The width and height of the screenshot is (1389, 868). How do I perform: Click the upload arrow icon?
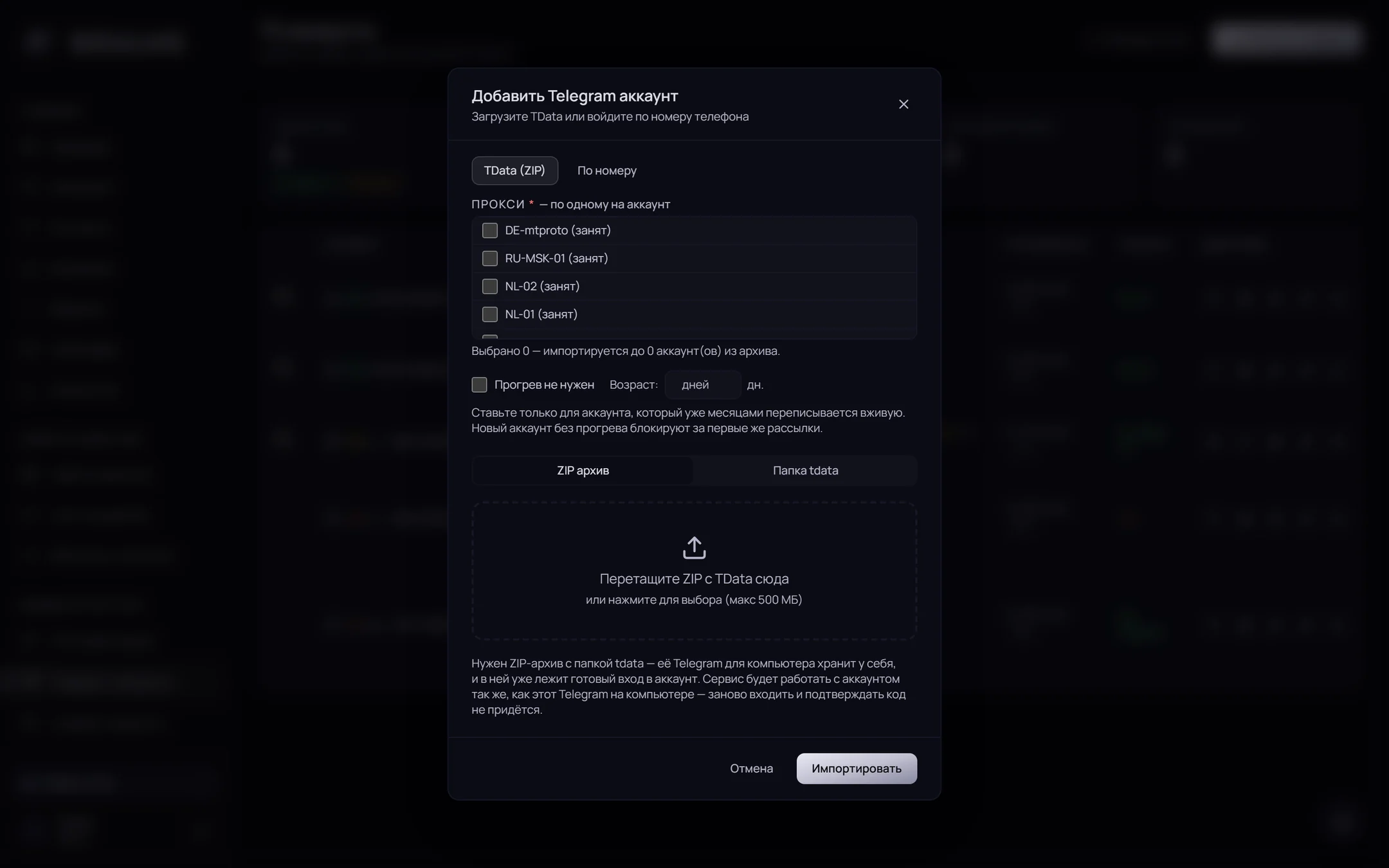(694, 548)
